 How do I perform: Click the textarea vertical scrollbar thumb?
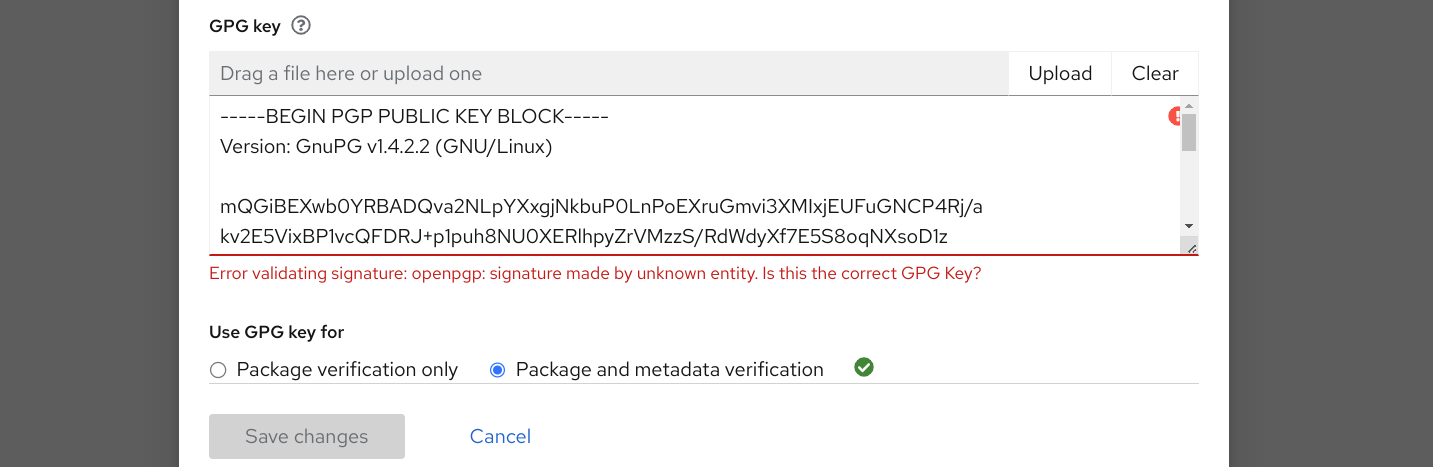(1189, 132)
